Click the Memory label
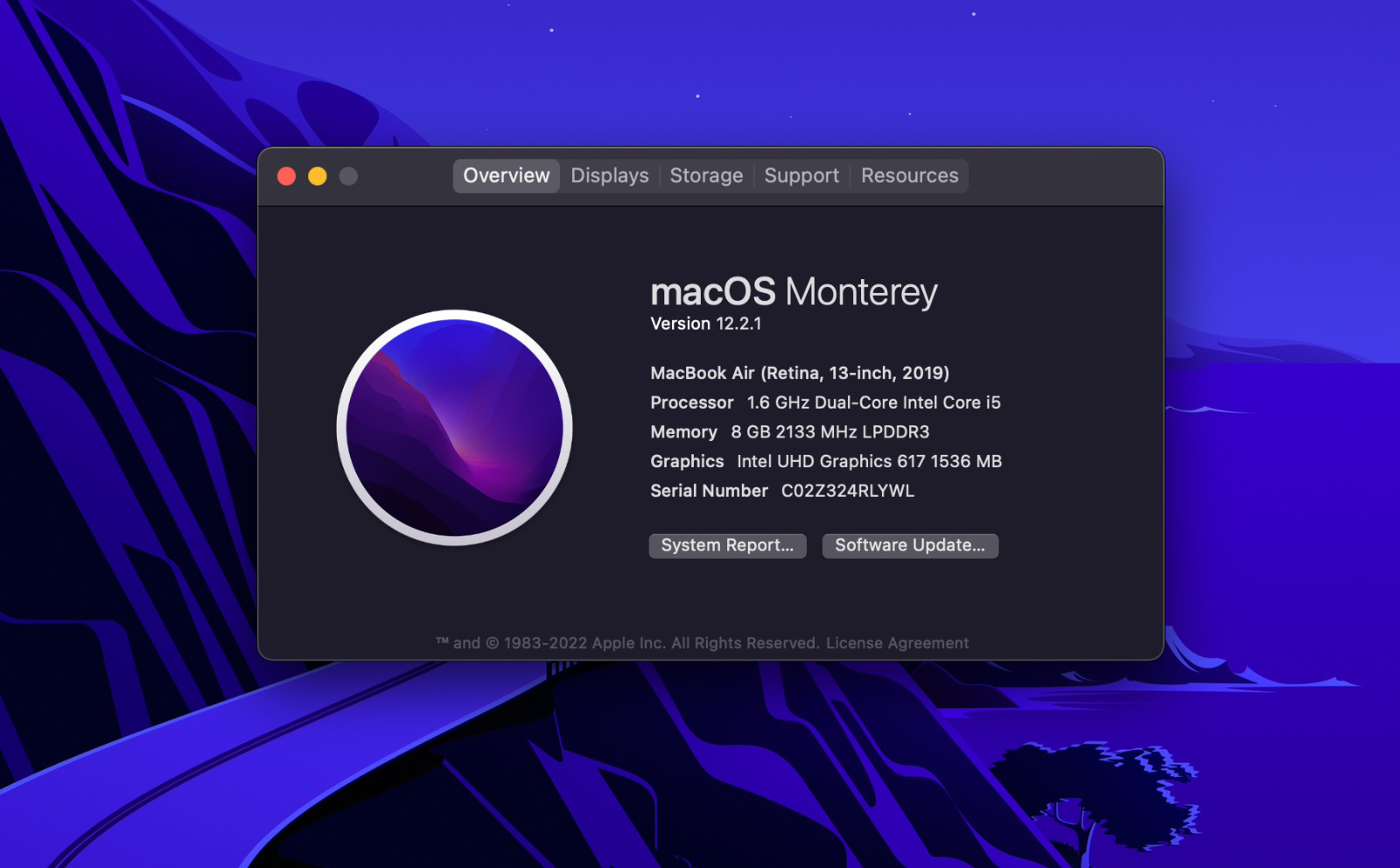Viewport: 1400px width, 868px height. (x=683, y=432)
